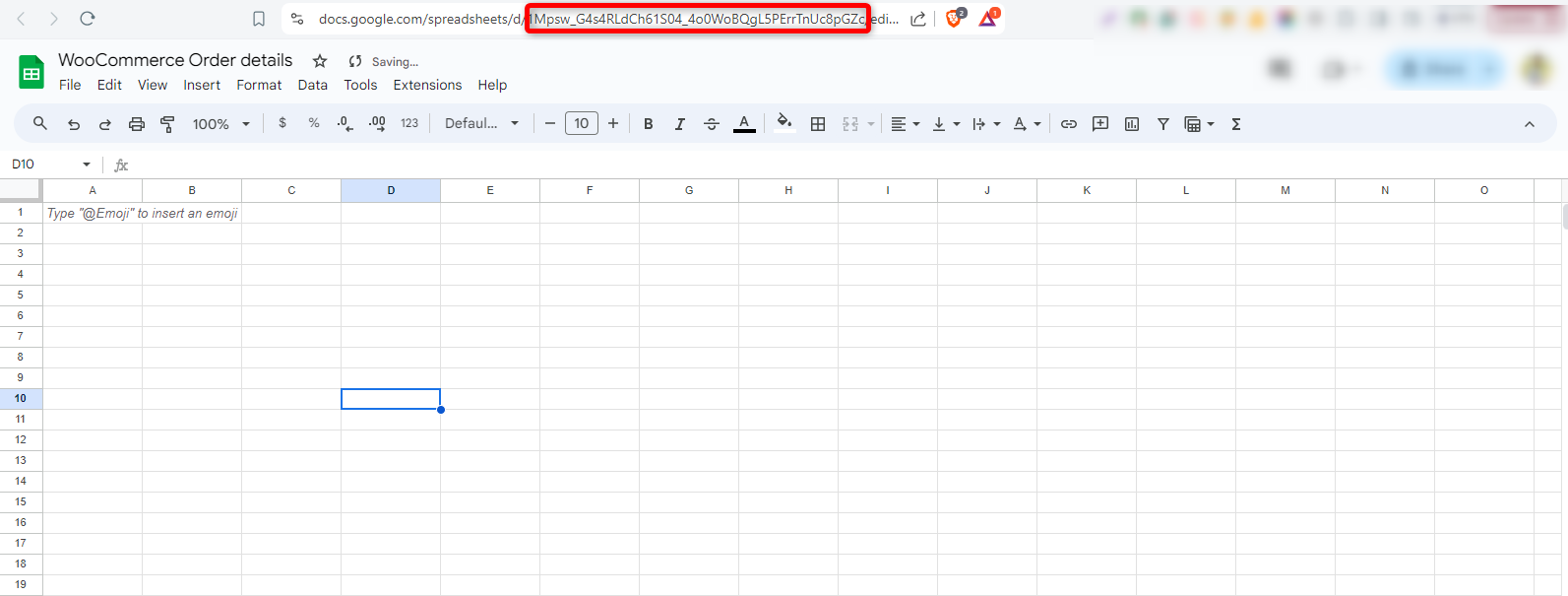The image size is (1568, 596).
Task: Open the text color picker
Action: tap(745, 123)
